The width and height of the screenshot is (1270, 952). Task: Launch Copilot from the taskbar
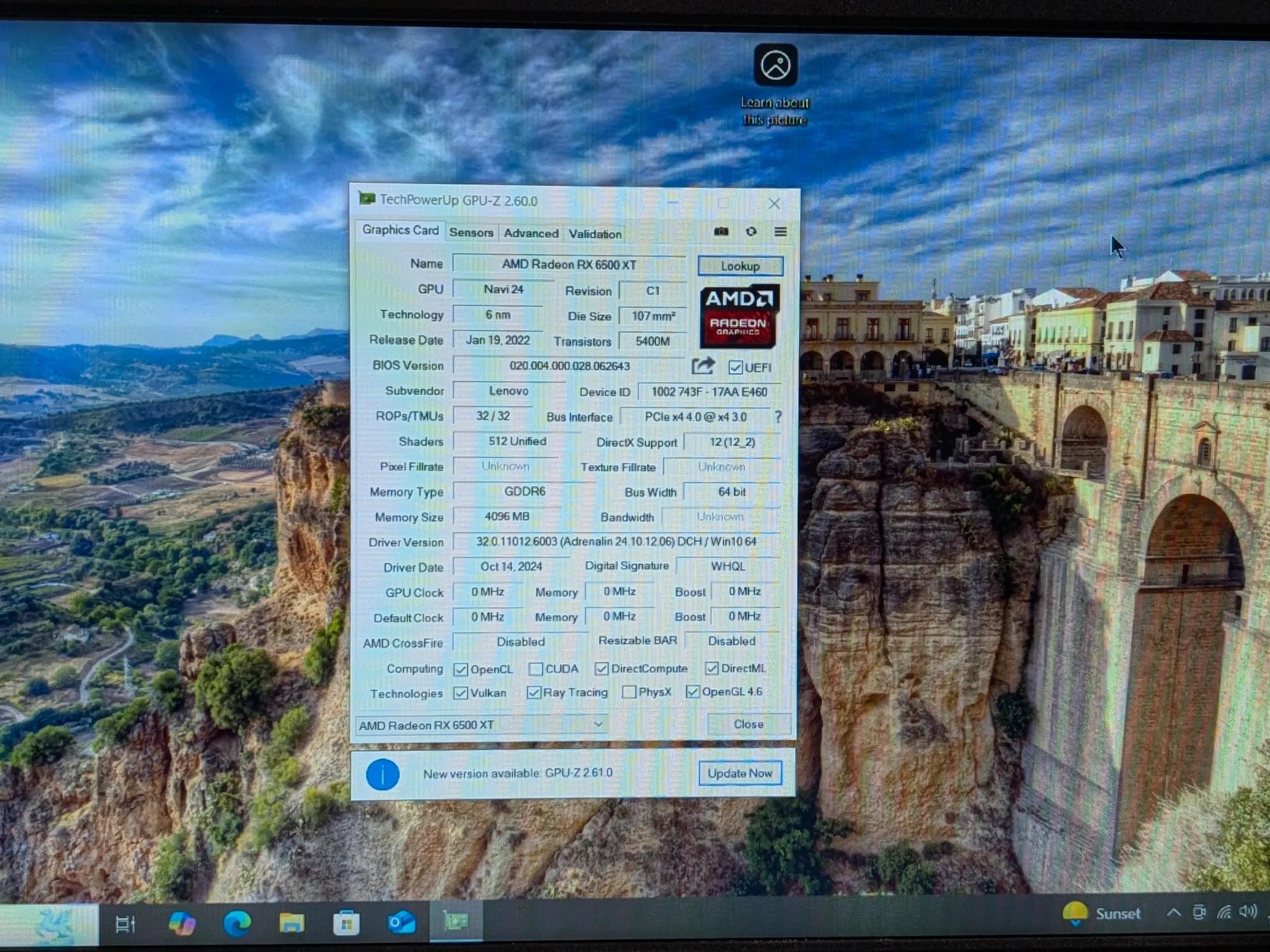click(182, 923)
